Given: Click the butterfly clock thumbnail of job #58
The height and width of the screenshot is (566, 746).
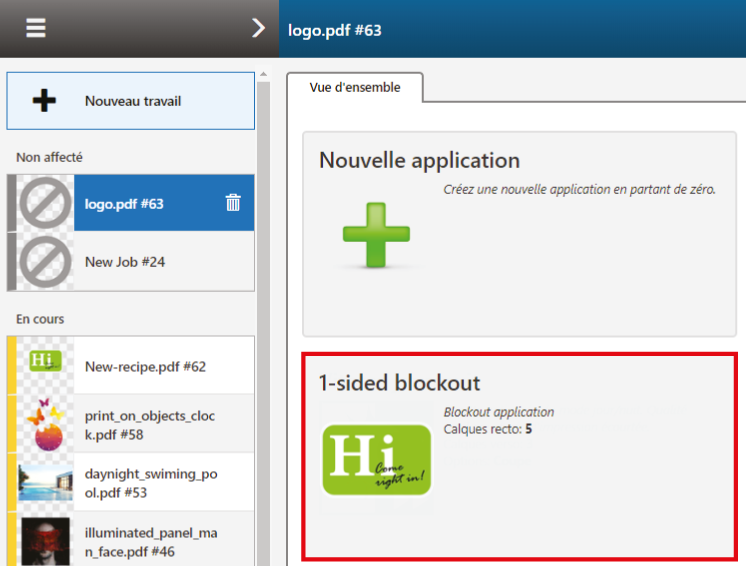Looking at the screenshot, I should 45,424.
